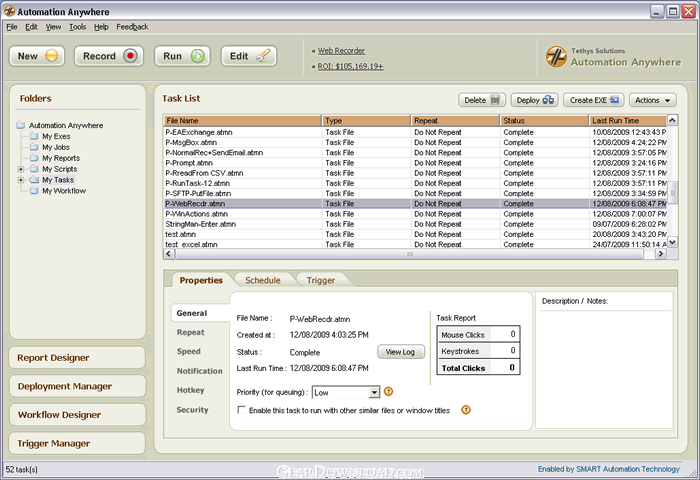The height and width of the screenshot is (480, 700).
Task: Select P-NormalRec+SendEmail.atmn task
Action: 415,153
